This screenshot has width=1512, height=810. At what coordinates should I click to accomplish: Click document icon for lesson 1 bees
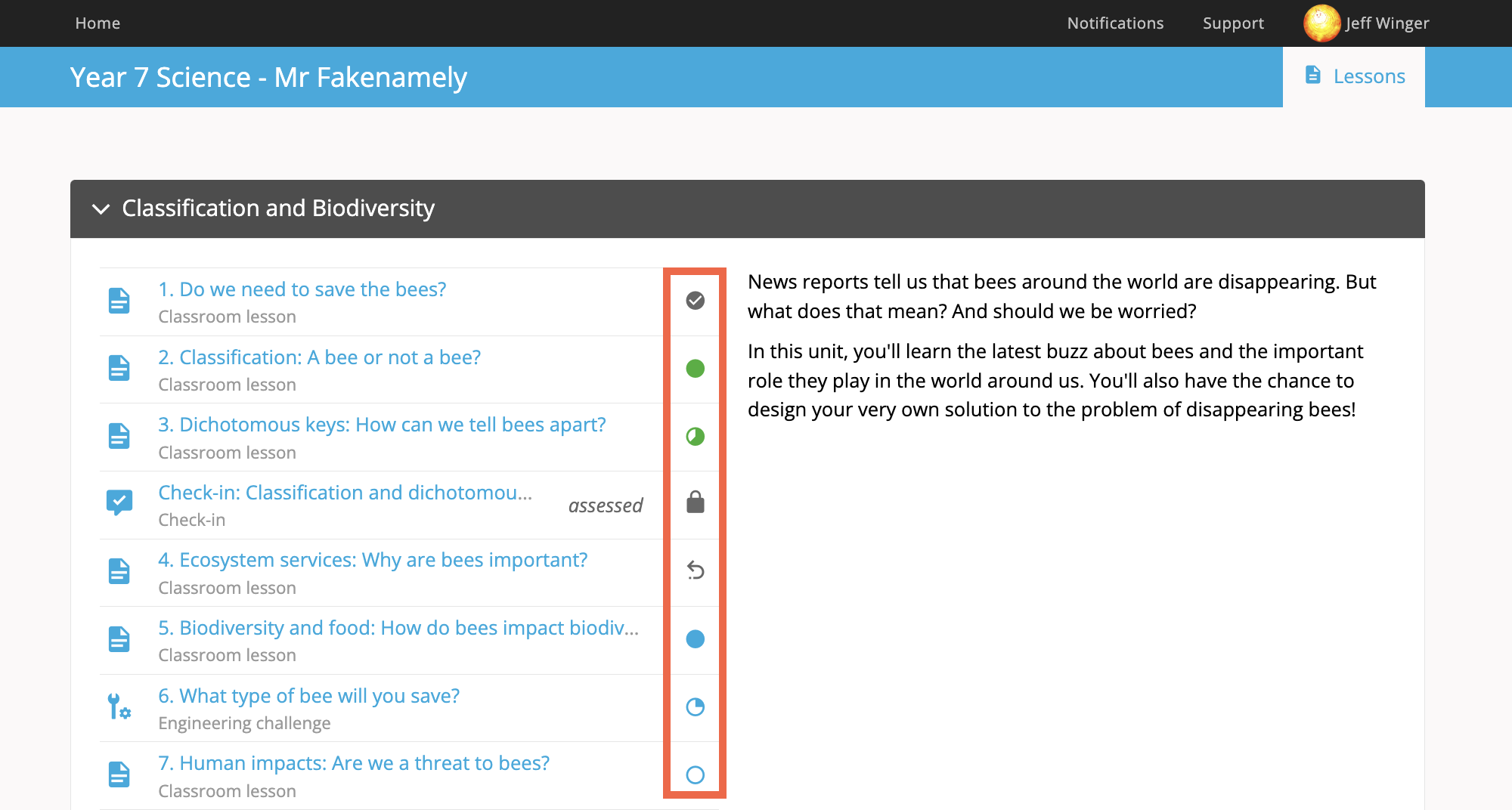pyautogui.click(x=119, y=301)
